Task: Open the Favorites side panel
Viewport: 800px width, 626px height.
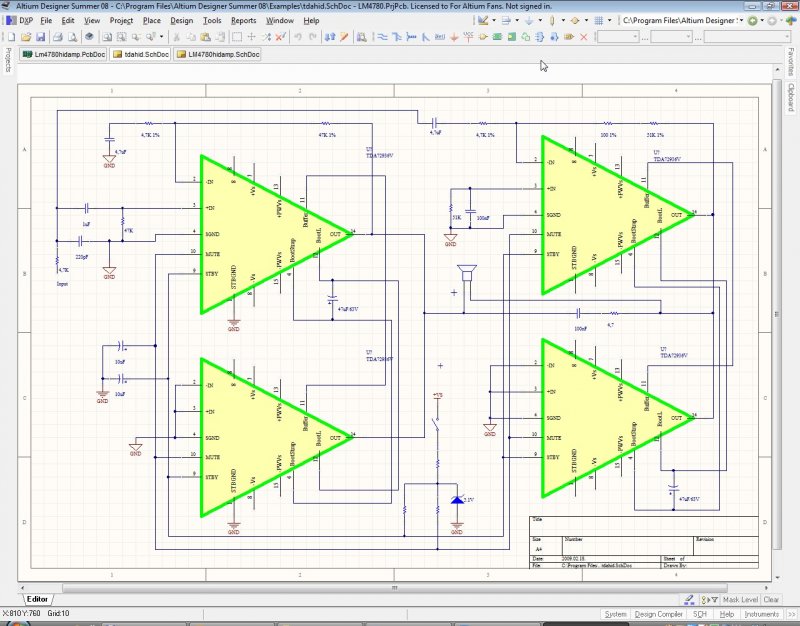Action: click(x=790, y=61)
